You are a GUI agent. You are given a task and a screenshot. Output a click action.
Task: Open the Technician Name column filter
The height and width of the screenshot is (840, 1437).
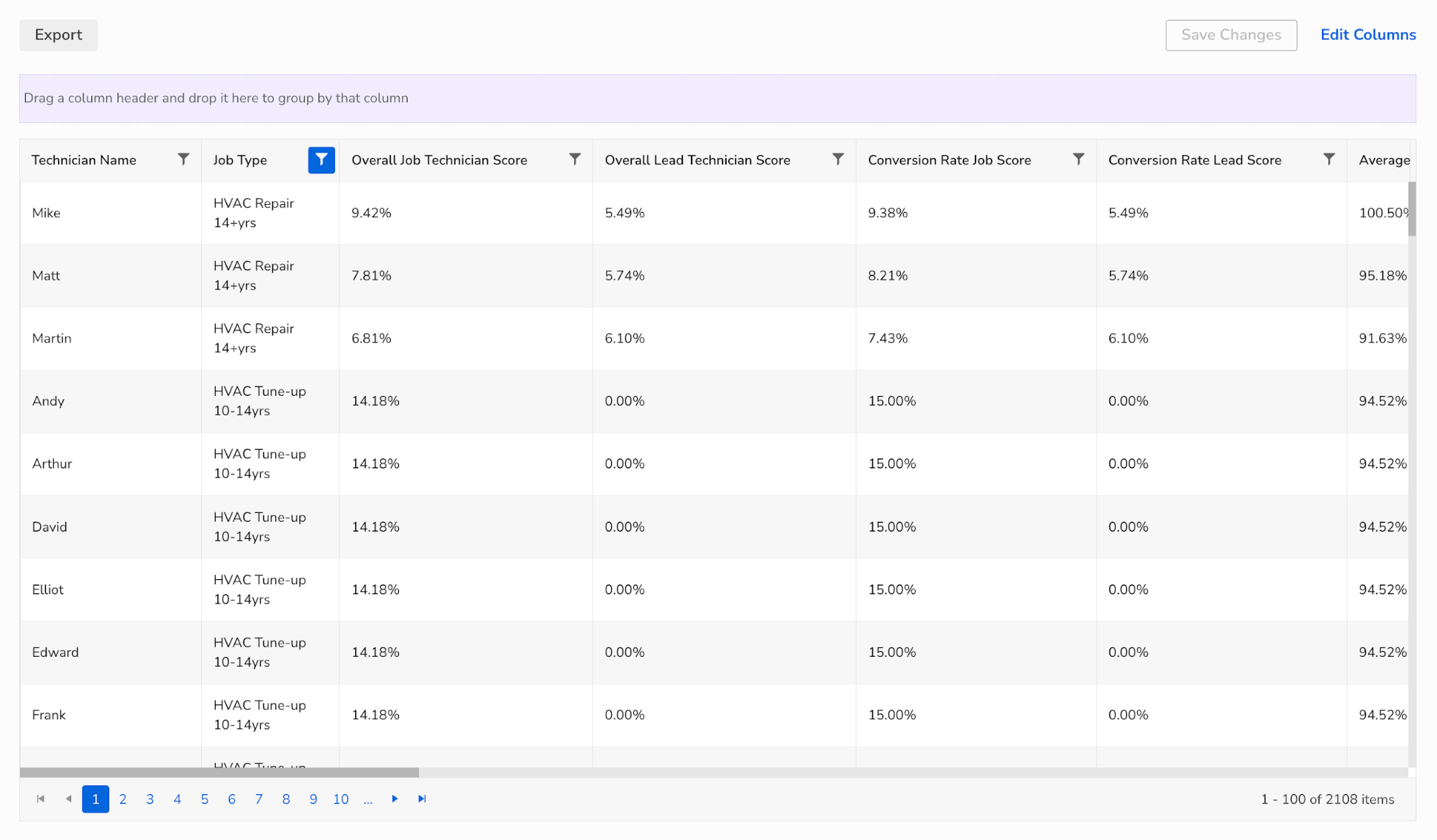[183, 159]
